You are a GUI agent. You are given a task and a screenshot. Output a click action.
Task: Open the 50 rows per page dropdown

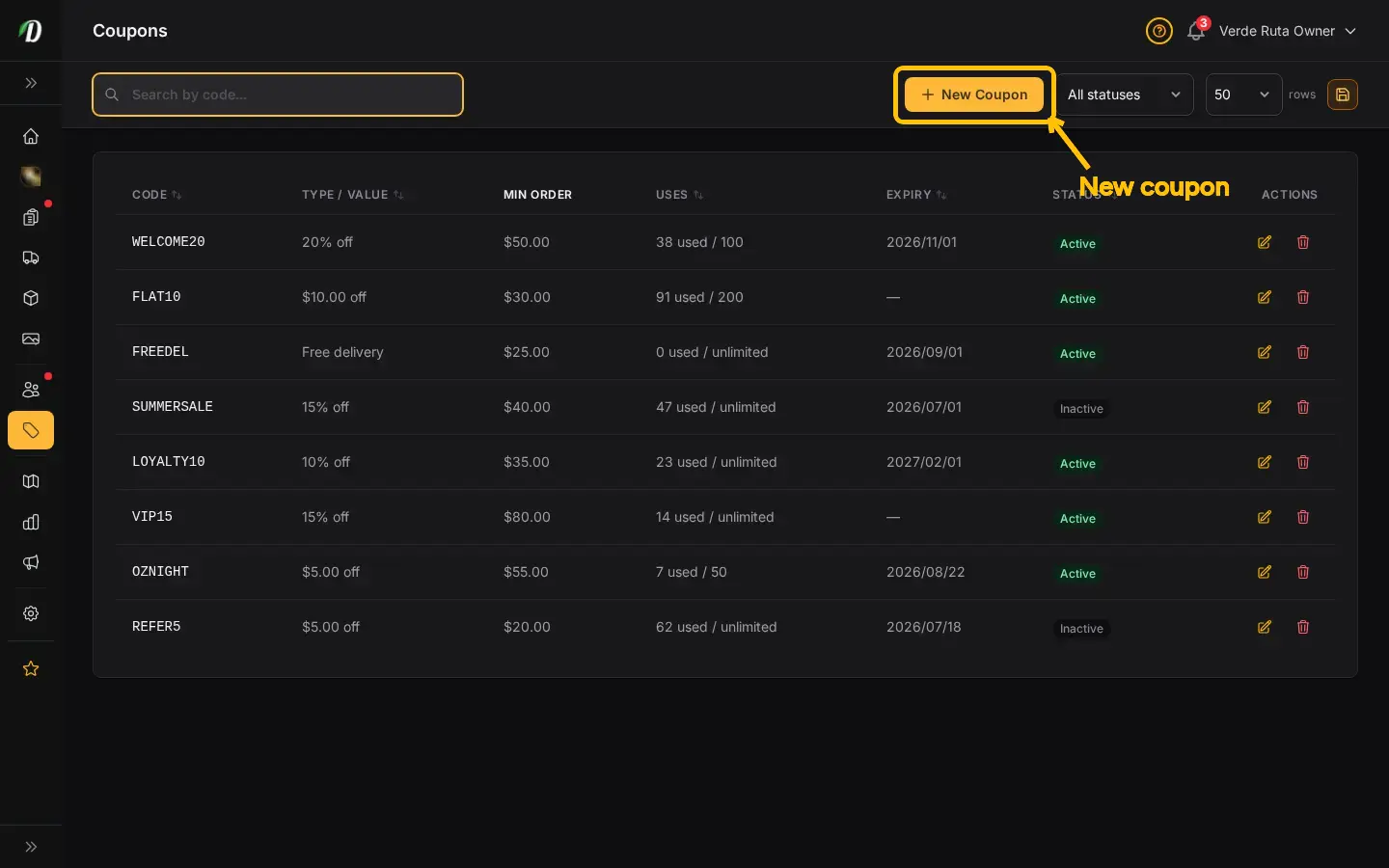[1244, 95]
